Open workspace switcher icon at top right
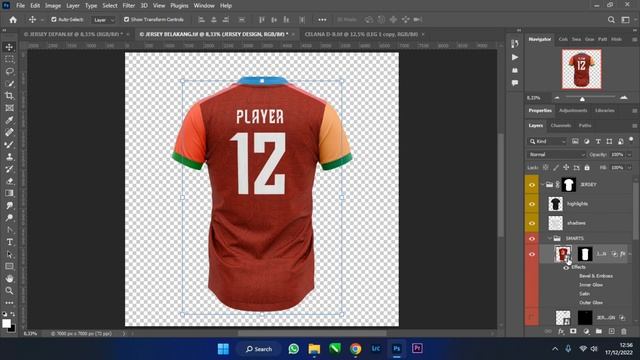Viewport: 640px width, 360px height. [x=626, y=20]
